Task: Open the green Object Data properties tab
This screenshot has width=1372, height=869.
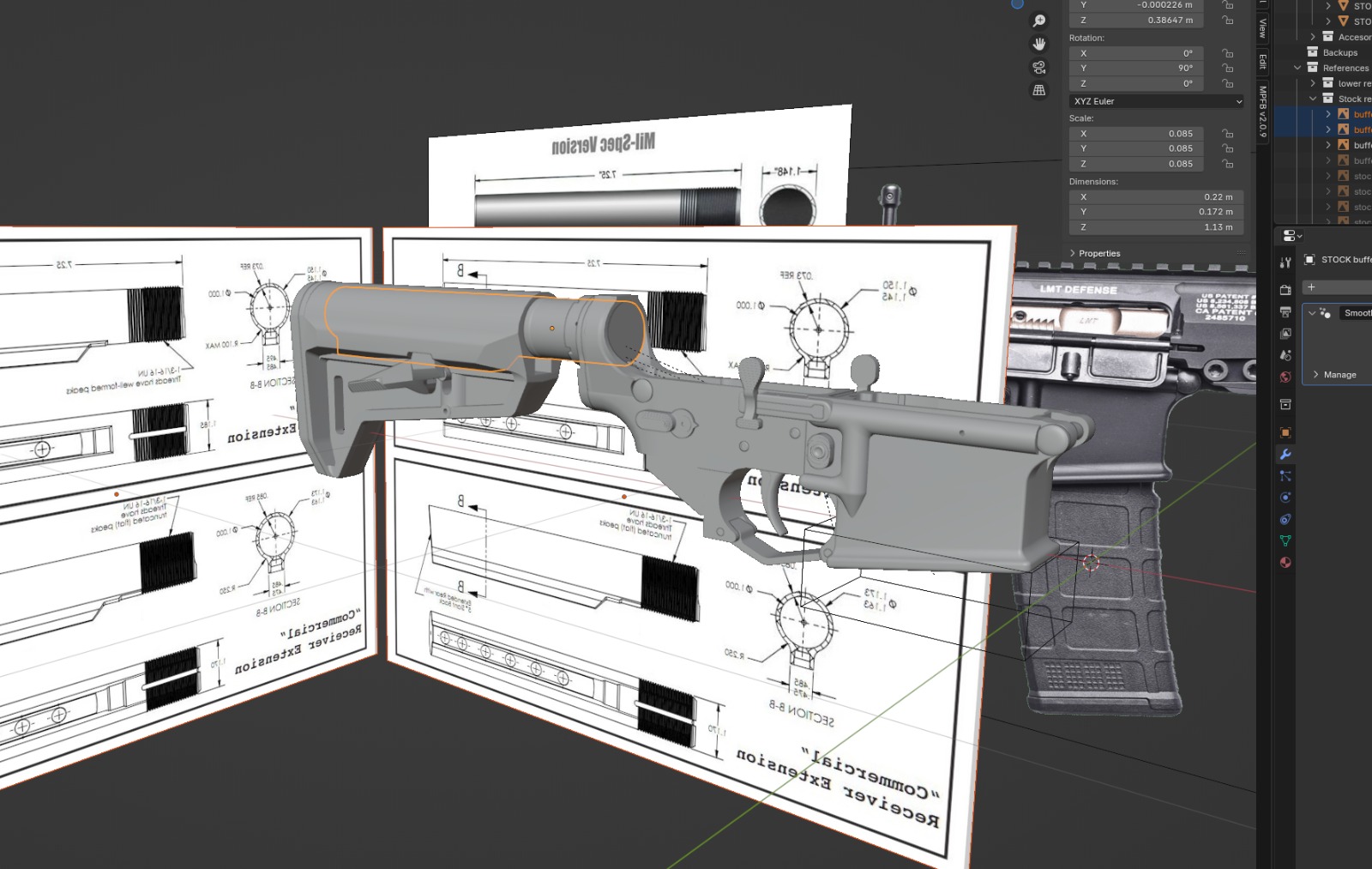Action: click(1285, 540)
